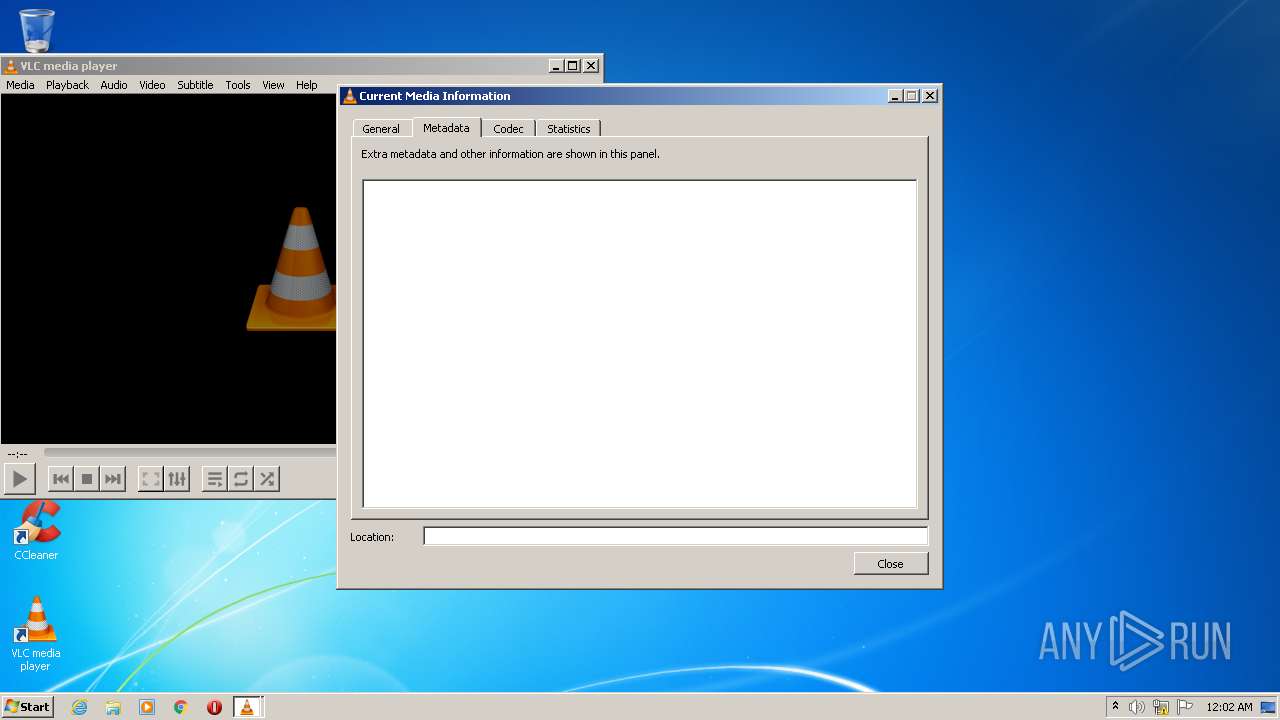Image resolution: width=1280 pixels, height=720 pixels.
Task: Launch Internet Explorer from taskbar
Action: 79,707
